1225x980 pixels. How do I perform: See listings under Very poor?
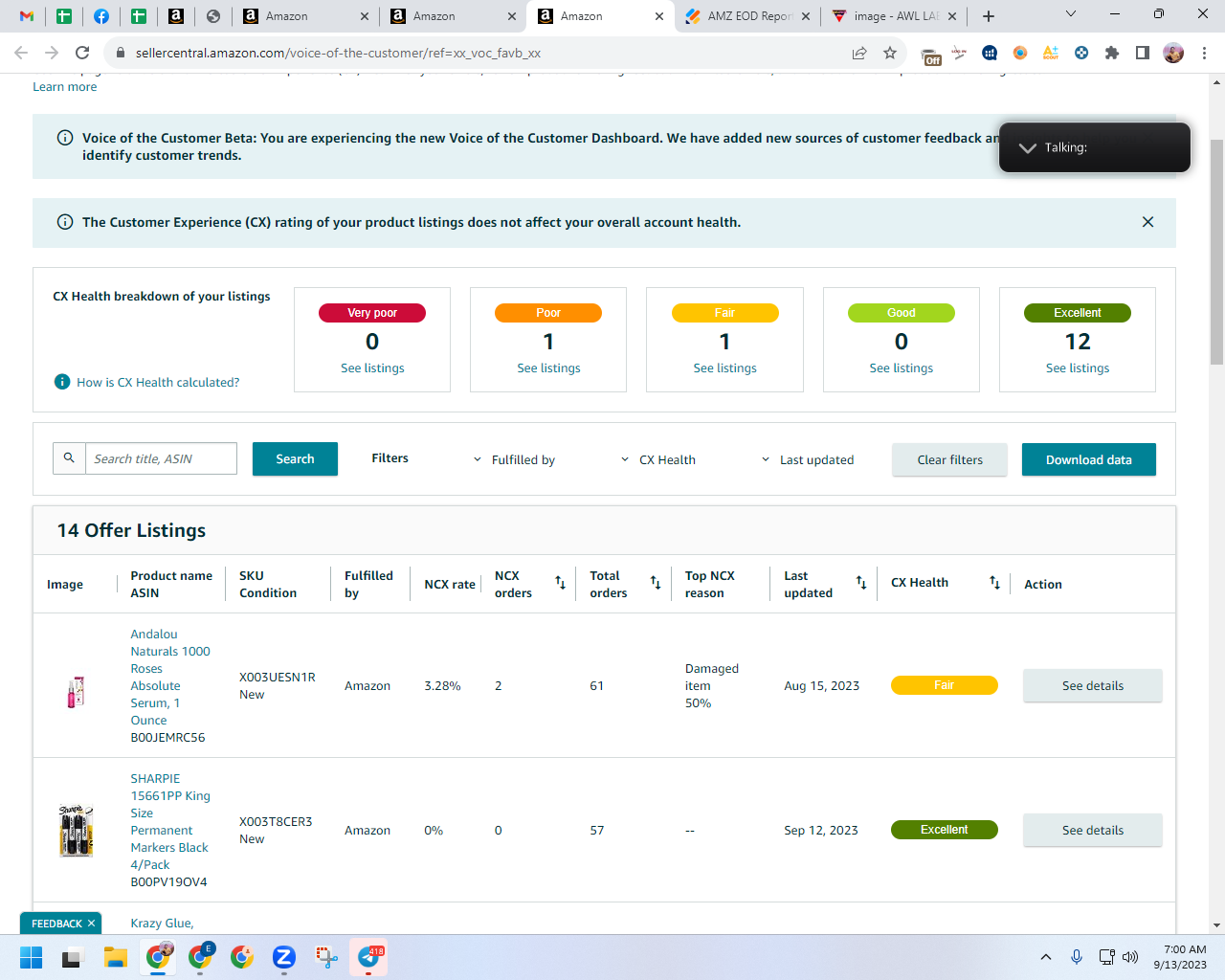(x=372, y=367)
